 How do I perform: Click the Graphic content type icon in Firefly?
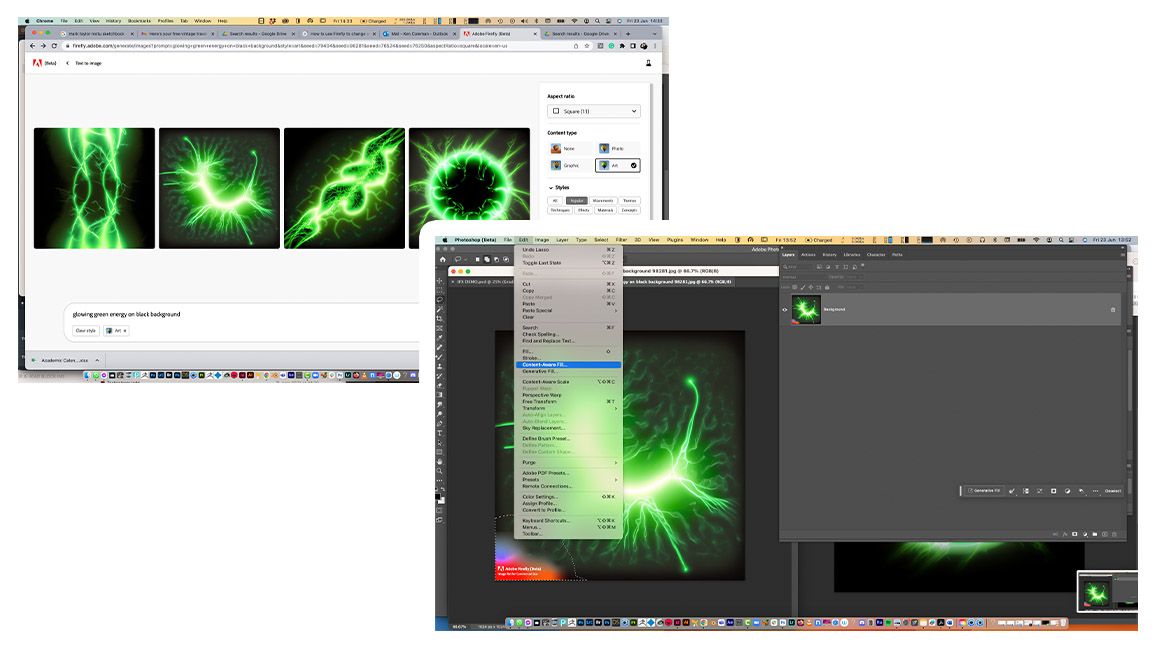click(557, 165)
